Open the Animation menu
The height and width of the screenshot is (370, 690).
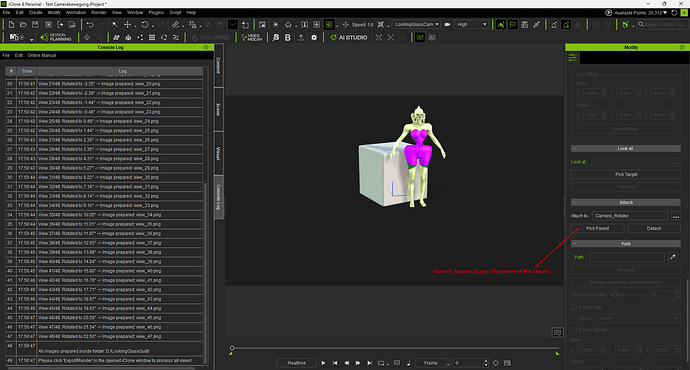[76, 13]
